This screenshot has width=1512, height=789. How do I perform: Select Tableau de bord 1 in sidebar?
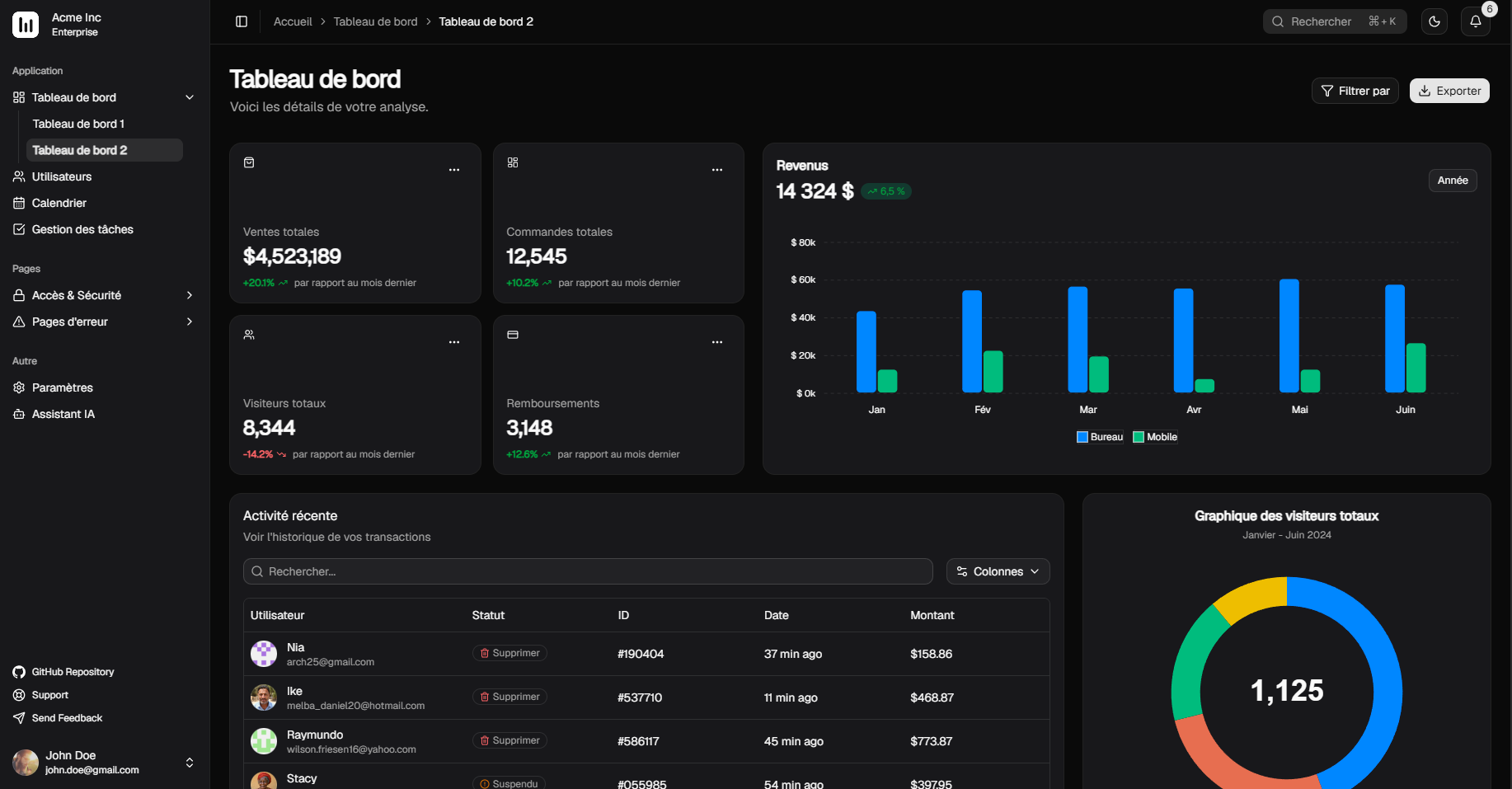(104, 124)
